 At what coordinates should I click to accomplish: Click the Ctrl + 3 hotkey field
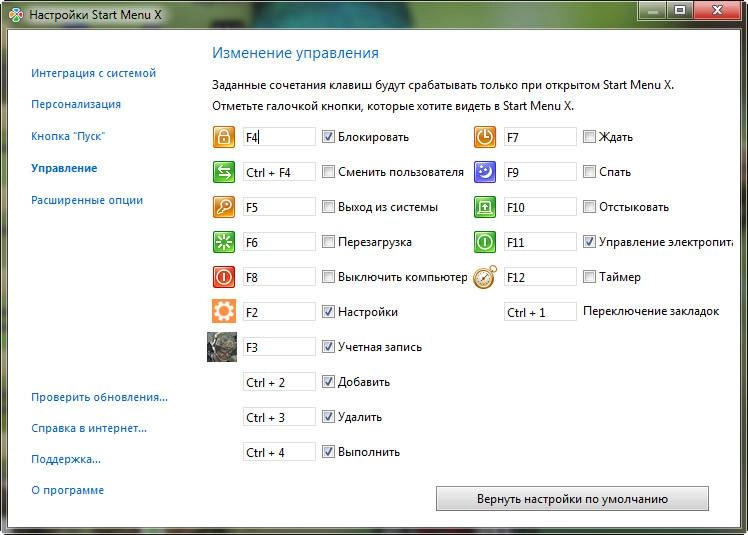[x=279, y=417]
